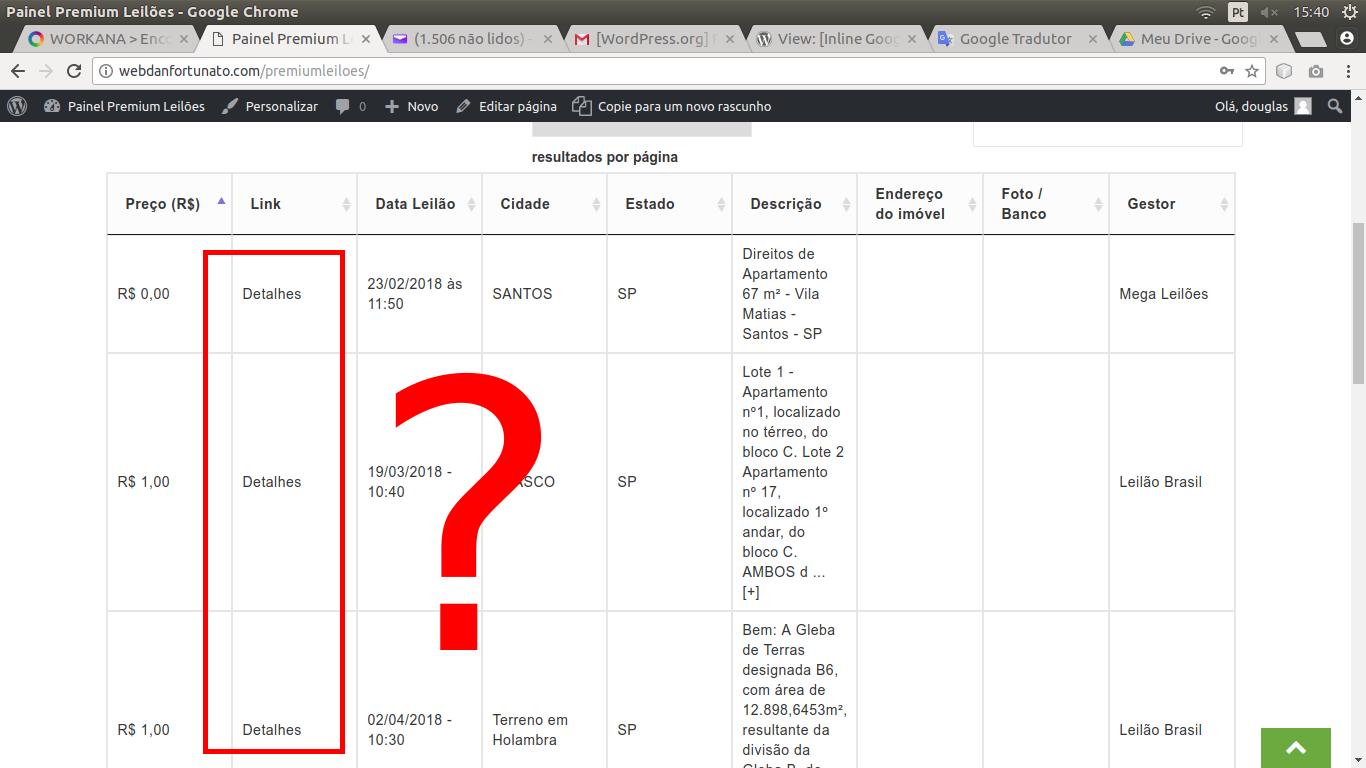Sort table by Cidade column
Image resolution: width=1366 pixels, height=768 pixels.
[545, 204]
